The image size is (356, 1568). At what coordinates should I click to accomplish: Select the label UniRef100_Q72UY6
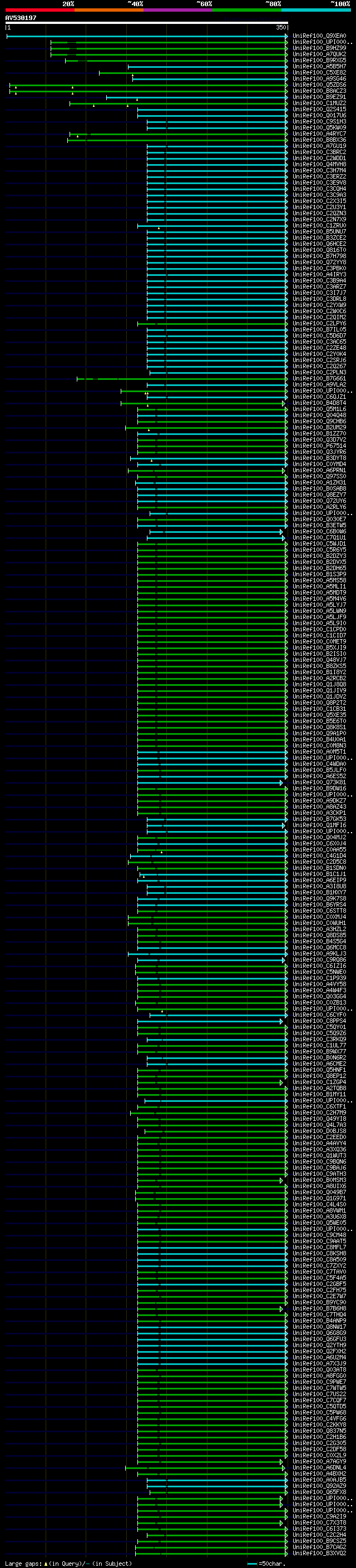point(319,501)
